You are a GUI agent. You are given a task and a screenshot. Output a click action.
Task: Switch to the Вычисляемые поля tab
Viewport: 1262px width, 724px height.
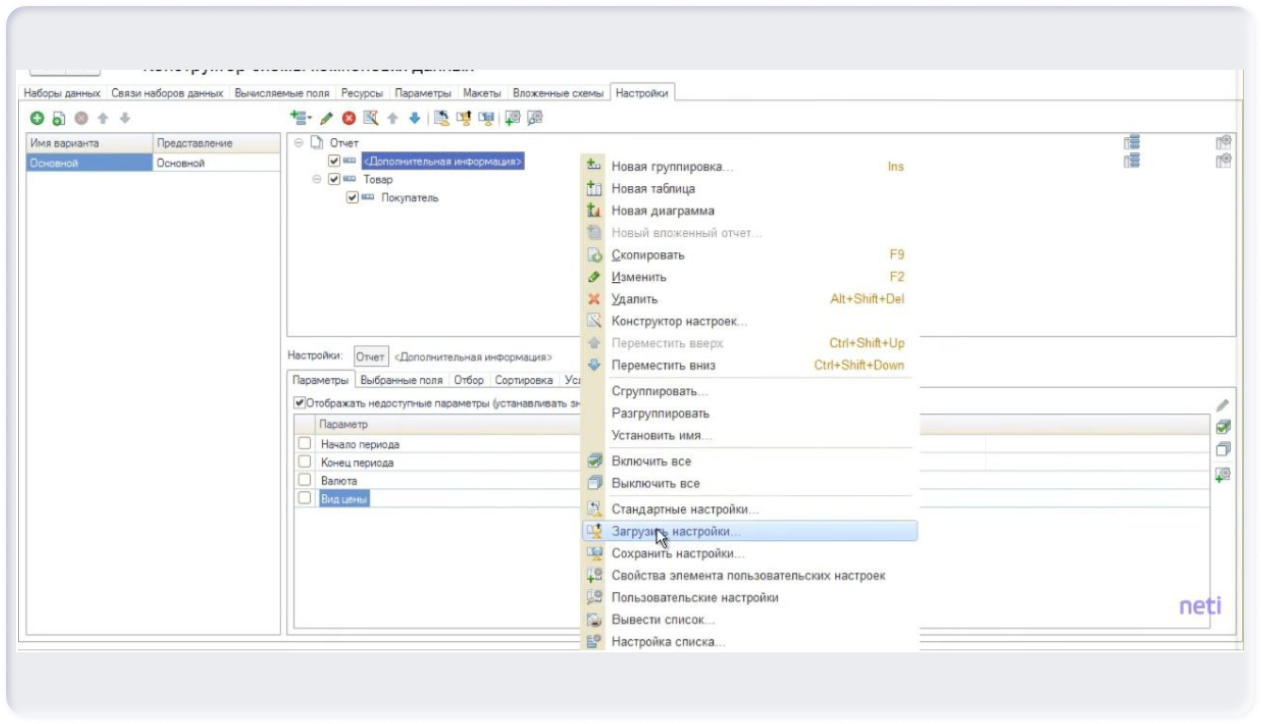(282, 93)
